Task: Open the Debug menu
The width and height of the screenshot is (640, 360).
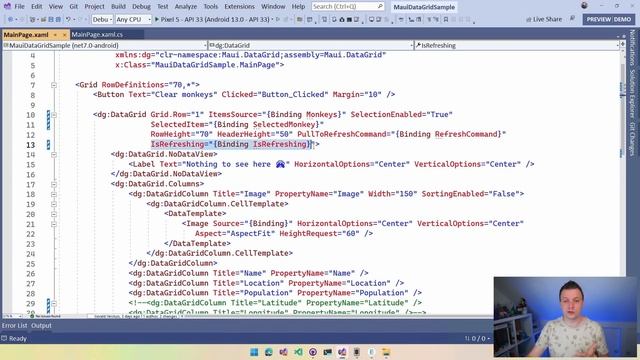Action: pyautogui.click(x=141, y=7)
